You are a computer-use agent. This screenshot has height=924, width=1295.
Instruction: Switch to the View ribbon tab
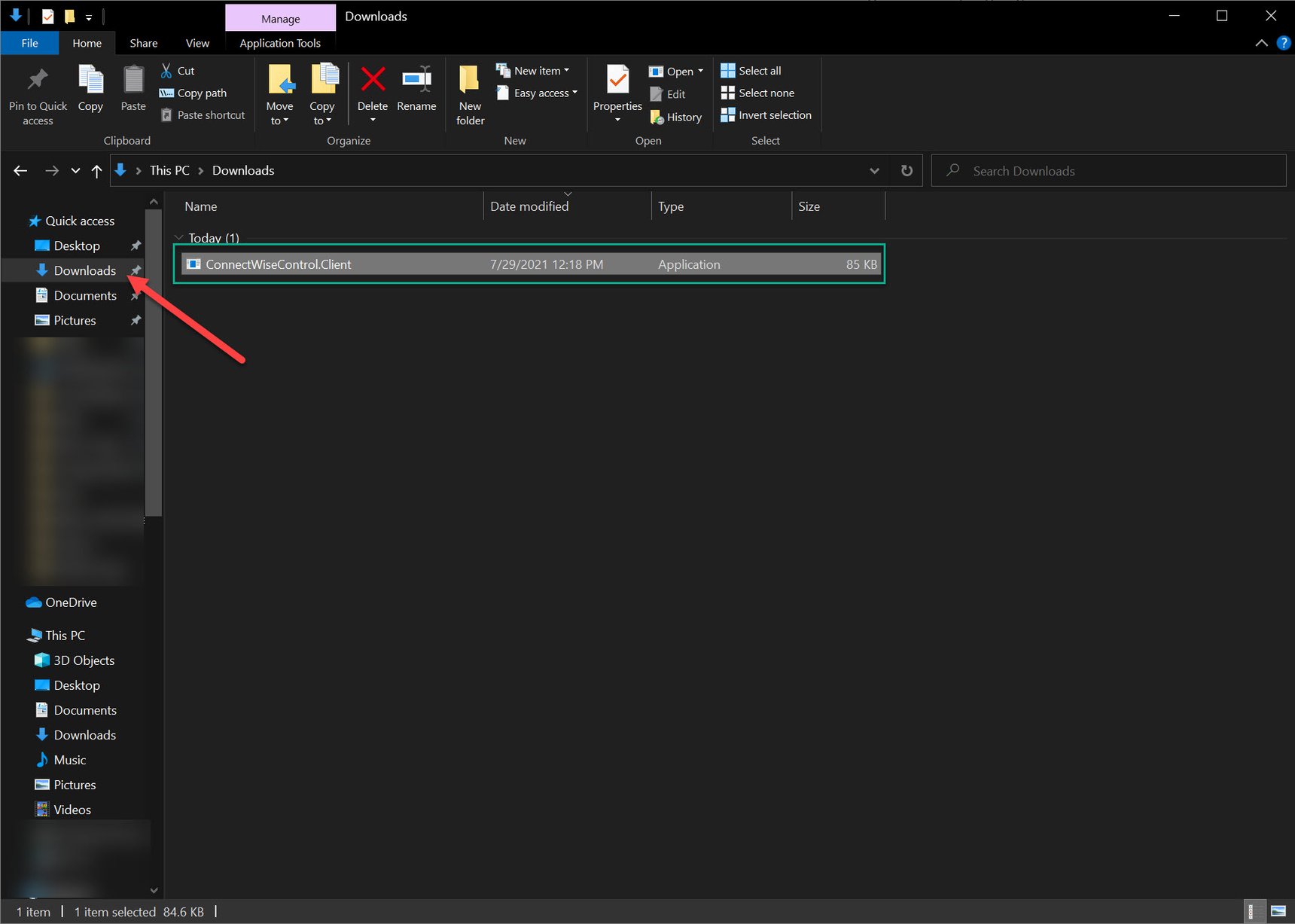point(197,43)
